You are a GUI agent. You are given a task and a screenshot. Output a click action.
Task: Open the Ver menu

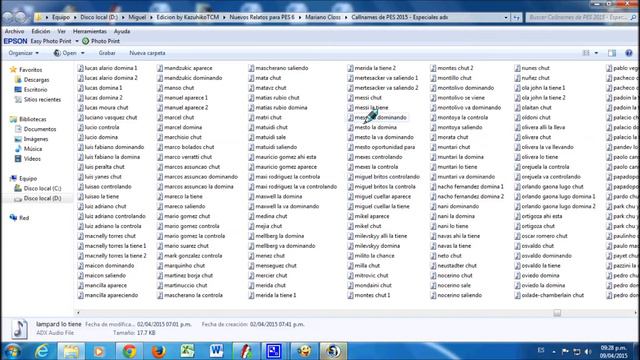pos(61,31)
